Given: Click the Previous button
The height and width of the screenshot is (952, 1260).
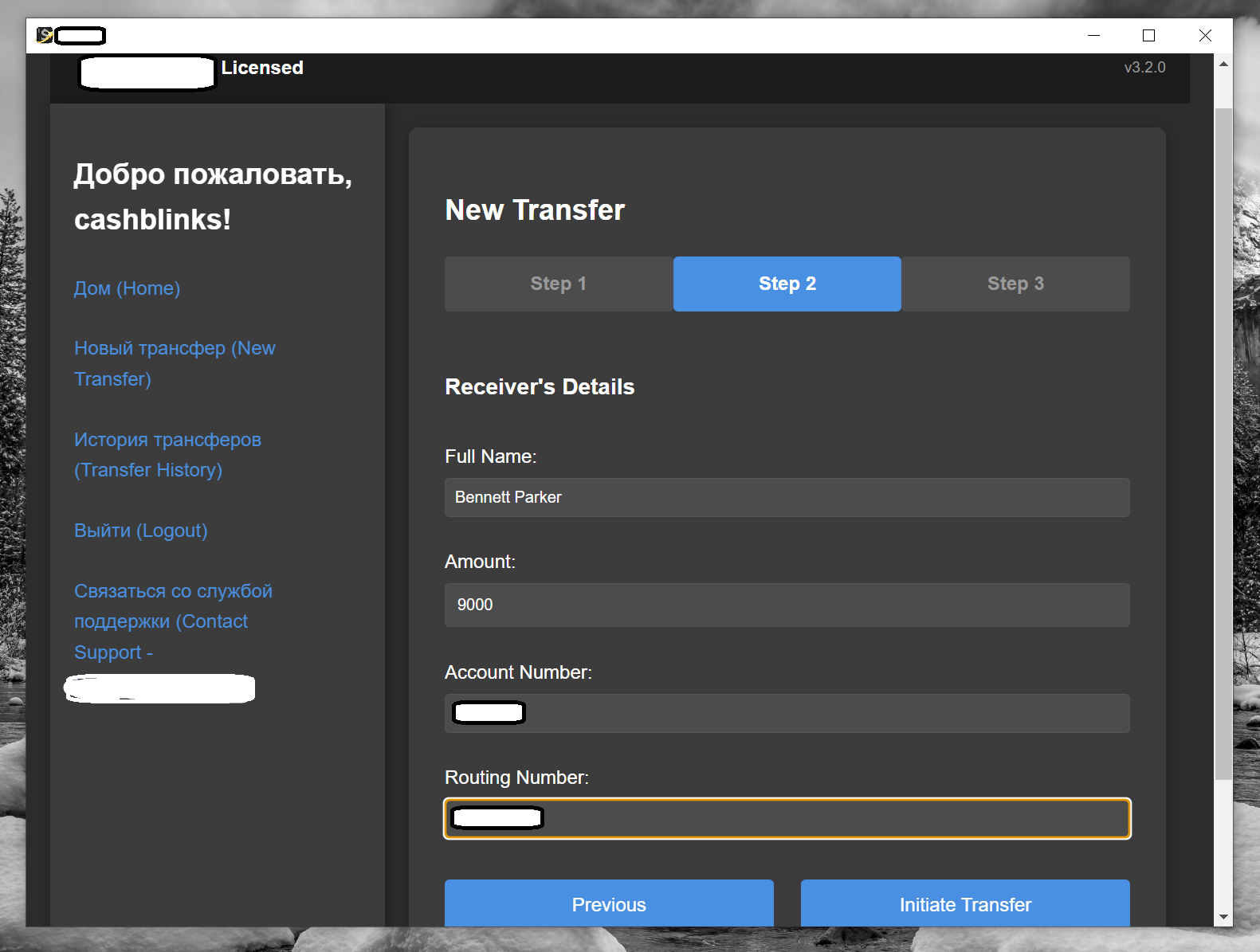Looking at the screenshot, I should coord(609,903).
